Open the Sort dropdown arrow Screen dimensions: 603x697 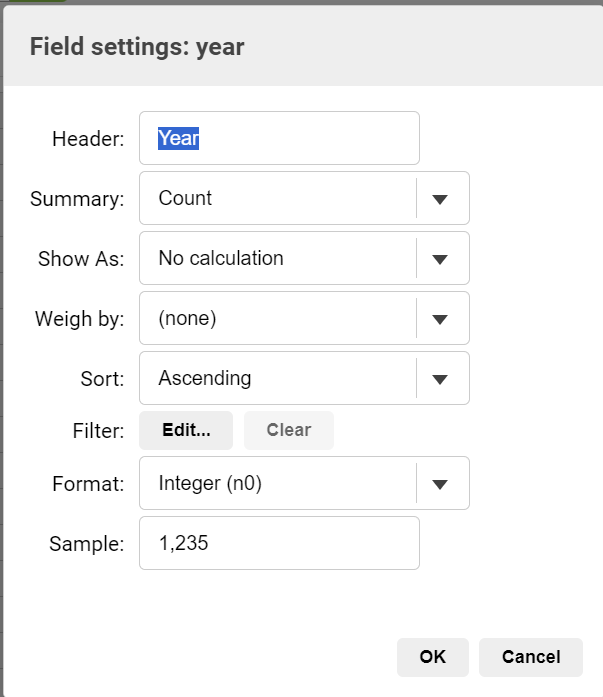pos(440,378)
